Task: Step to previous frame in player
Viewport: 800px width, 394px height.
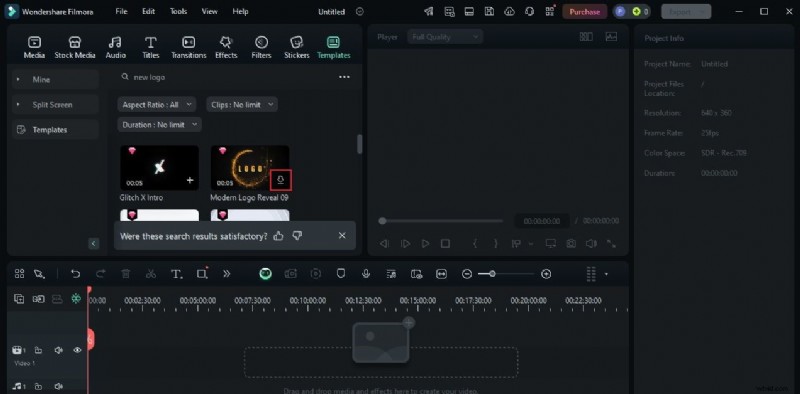Action: pyautogui.click(x=384, y=244)
